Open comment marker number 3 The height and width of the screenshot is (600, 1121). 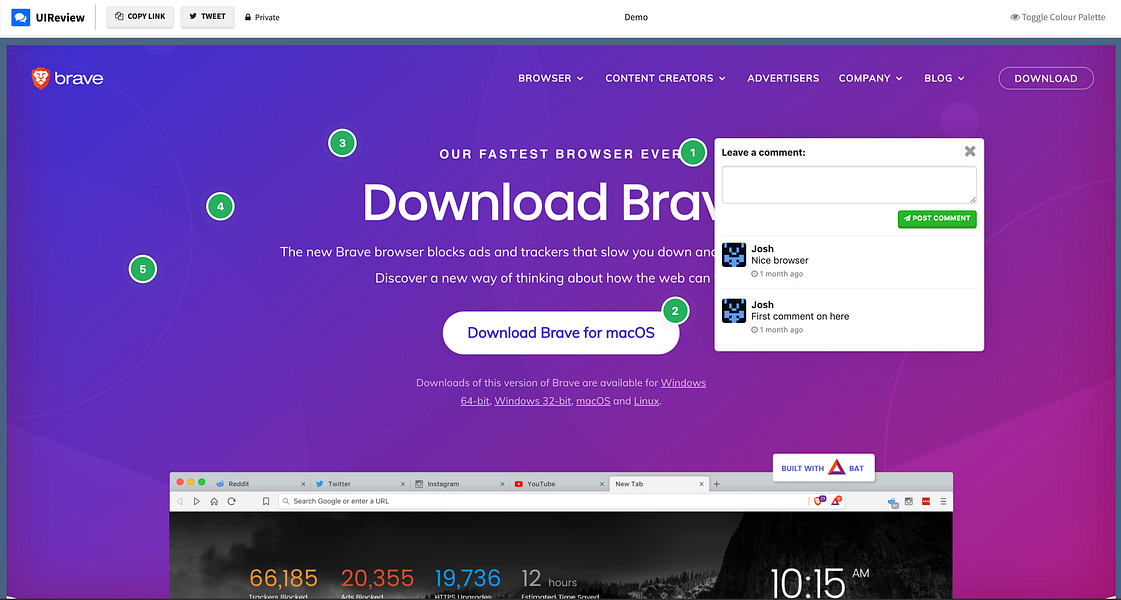click(342, 143)
